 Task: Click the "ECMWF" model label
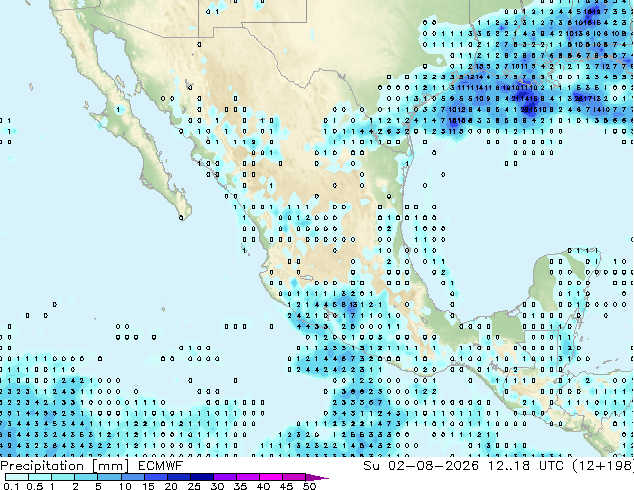(161, 466)
